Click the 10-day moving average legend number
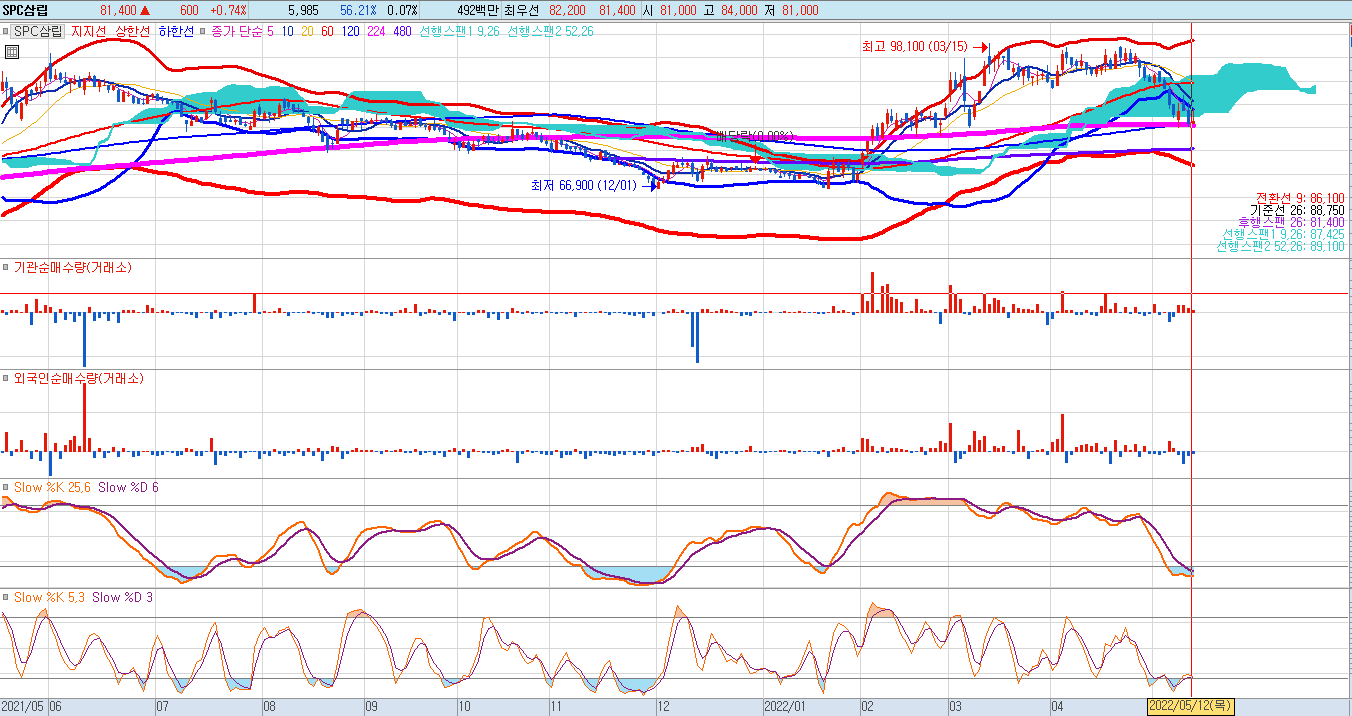The image size is (1352, 716). [288, 31]
